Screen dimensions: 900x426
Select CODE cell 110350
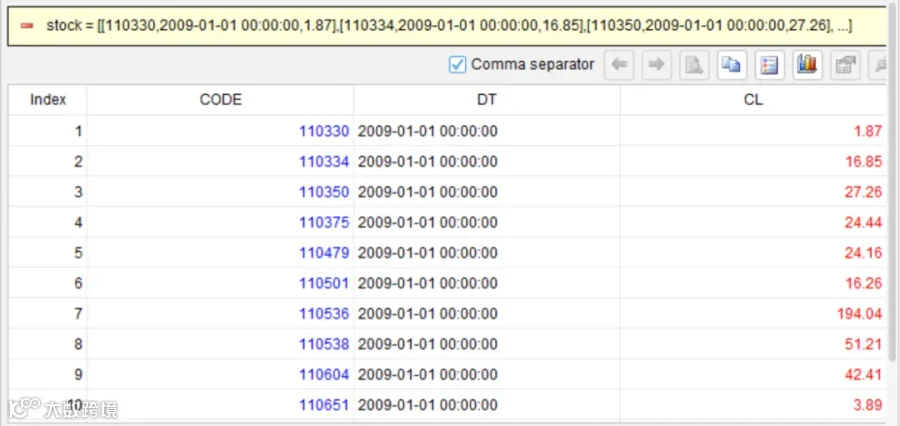[324, 192]
